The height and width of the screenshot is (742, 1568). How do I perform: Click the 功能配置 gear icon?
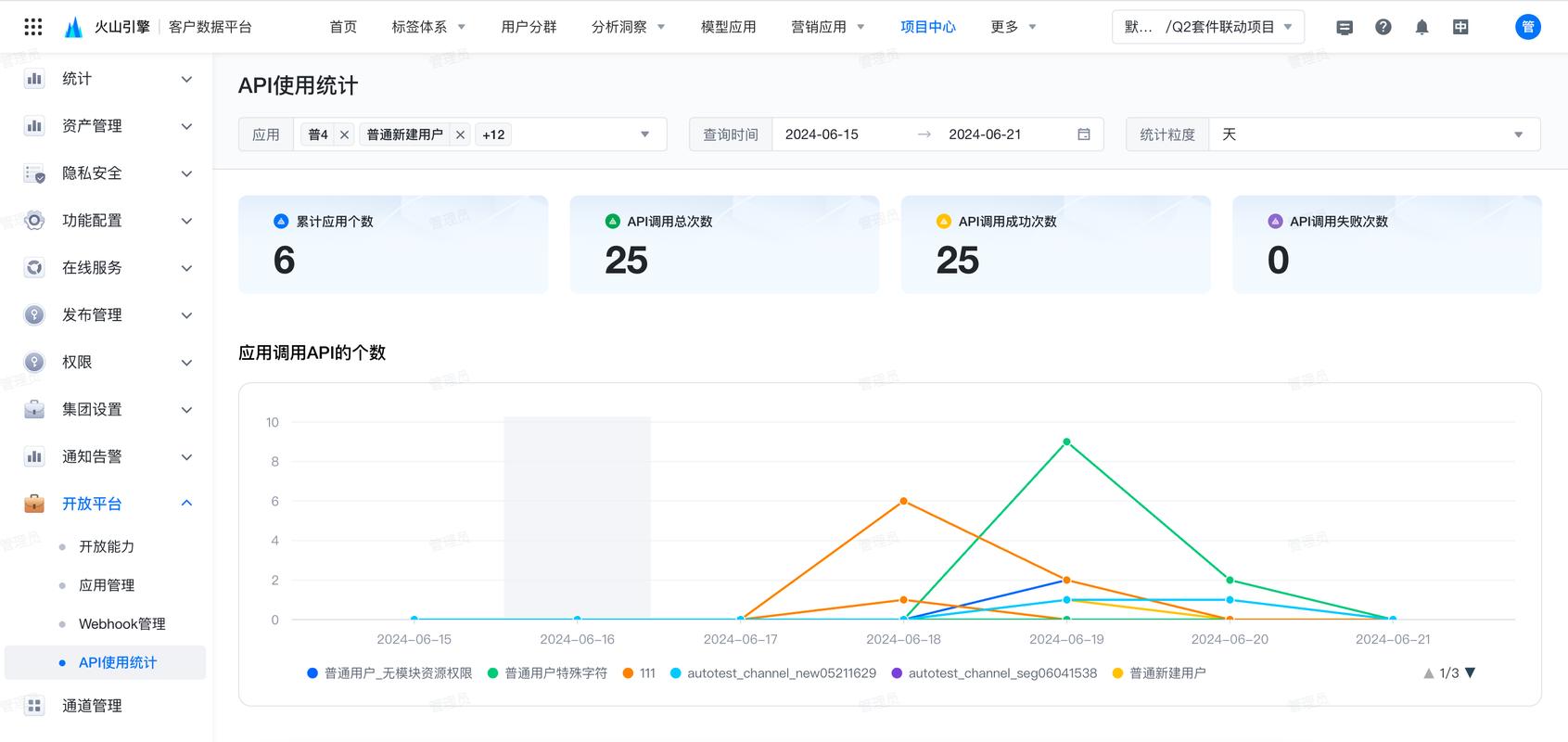[x=34, y=221]
